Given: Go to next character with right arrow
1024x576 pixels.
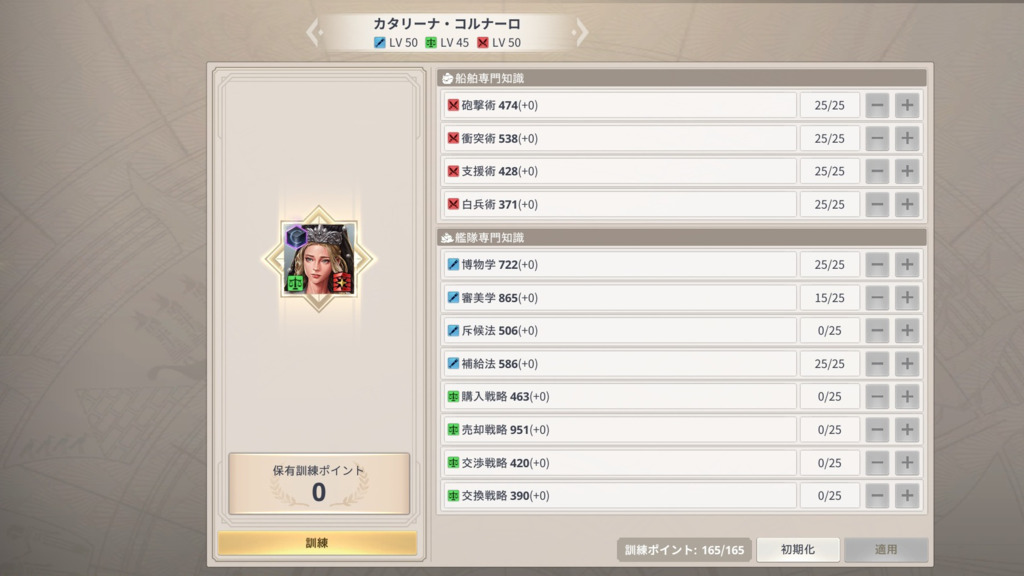Looking at the screenshot, I should coord(580,32).
